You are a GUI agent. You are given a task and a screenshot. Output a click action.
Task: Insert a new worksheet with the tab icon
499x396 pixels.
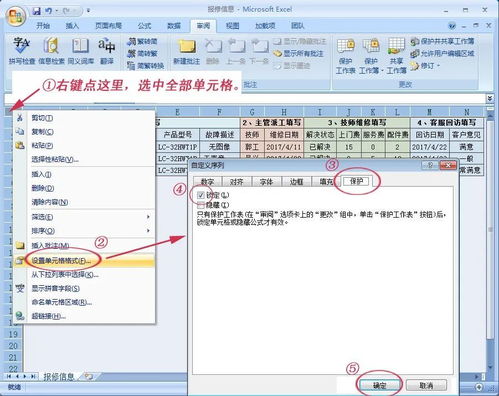pos(89,377)
